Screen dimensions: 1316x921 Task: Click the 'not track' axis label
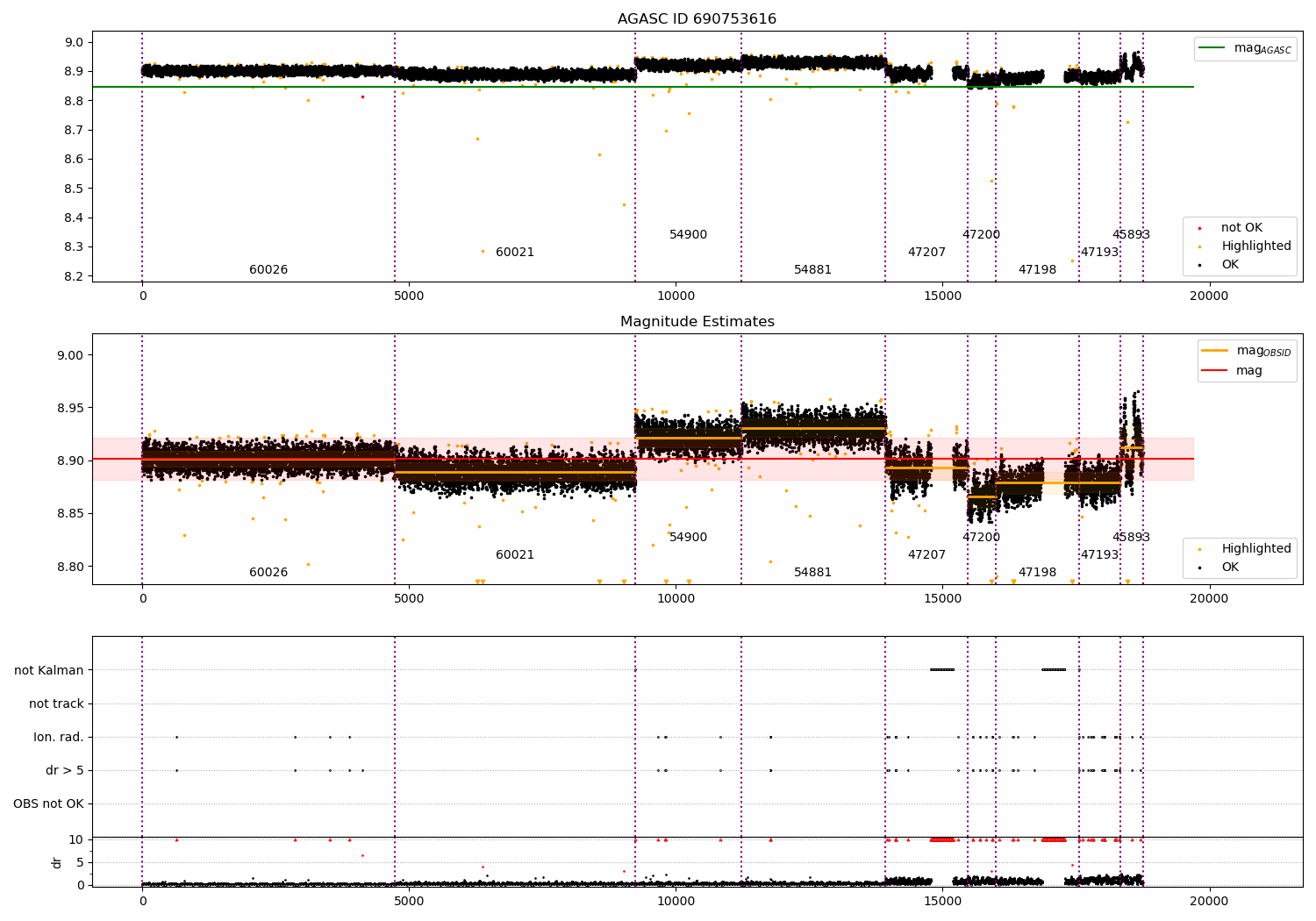tap(56, 703)
